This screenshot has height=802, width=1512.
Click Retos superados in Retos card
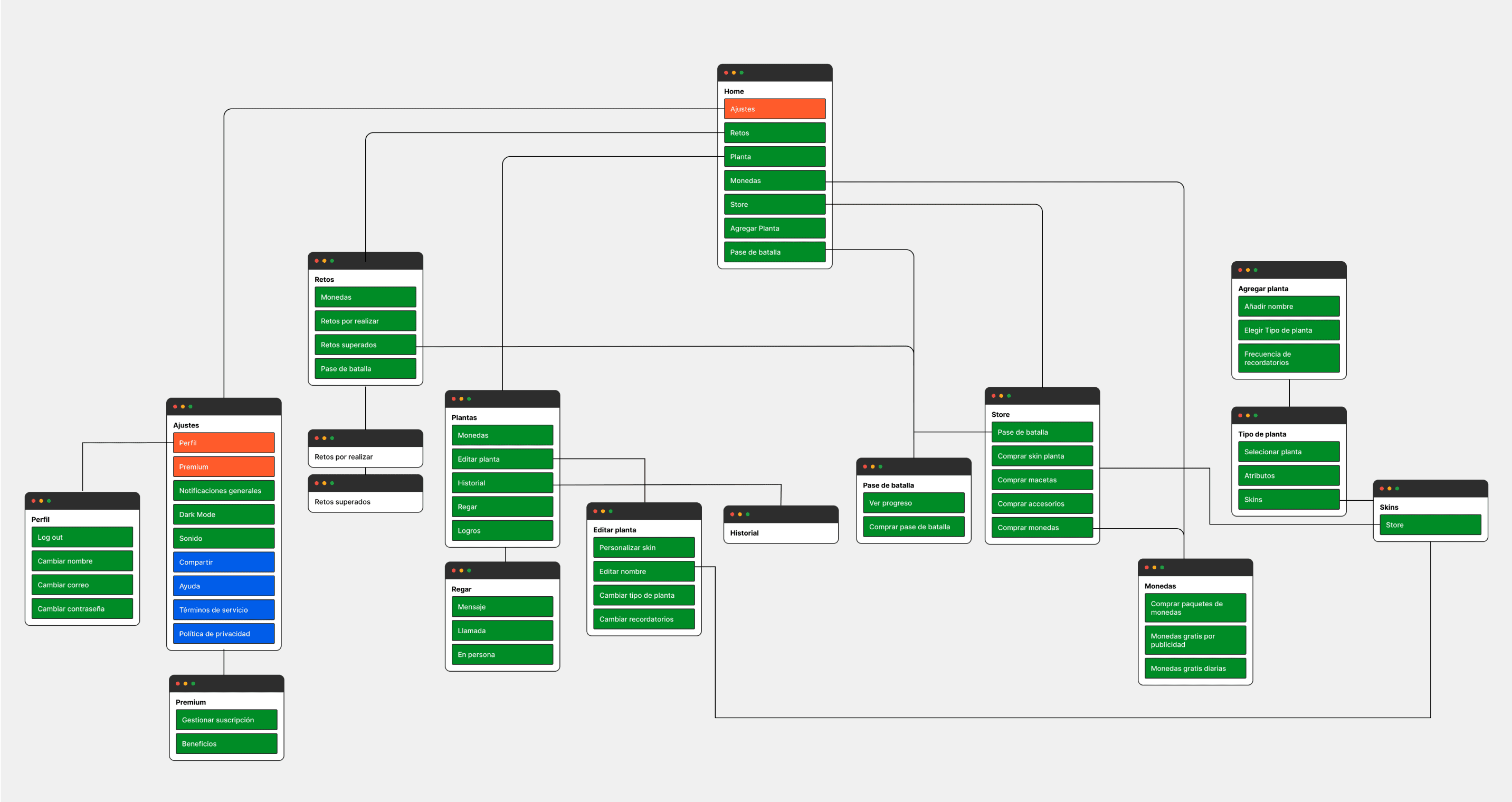(x=365, y=345)
